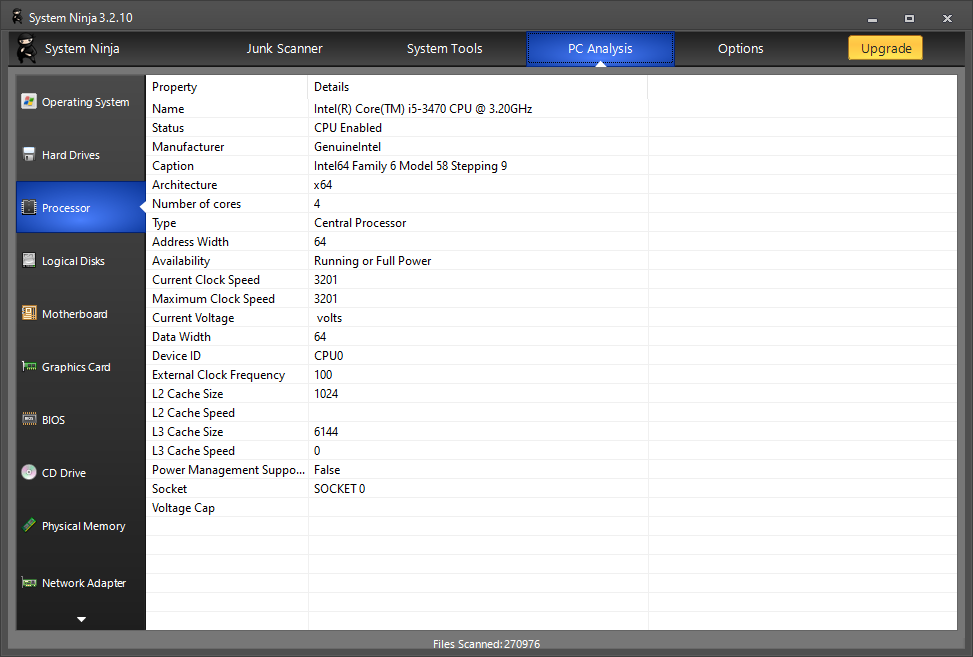Select the Architecture property cell

pos(227,185)
